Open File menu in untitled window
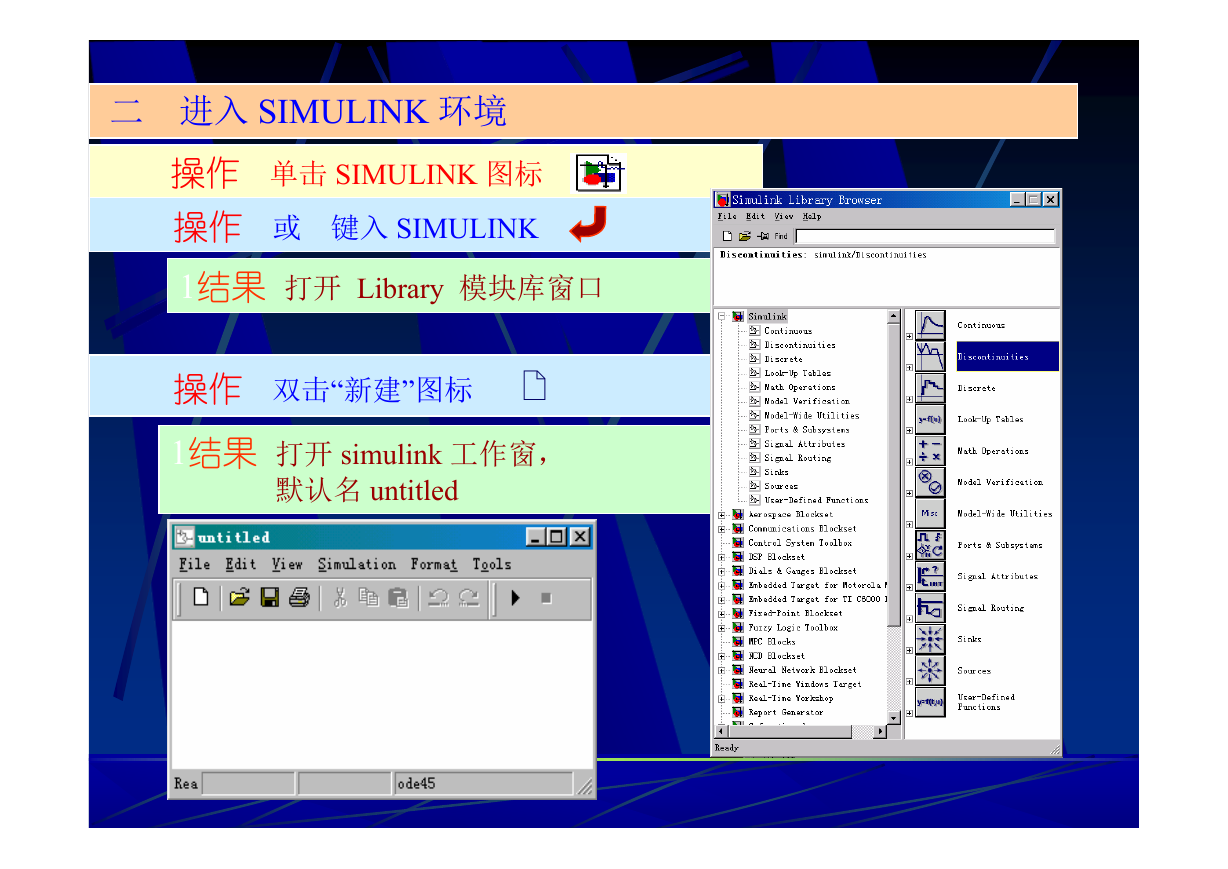1228x869 pixels. coord(194,564)
